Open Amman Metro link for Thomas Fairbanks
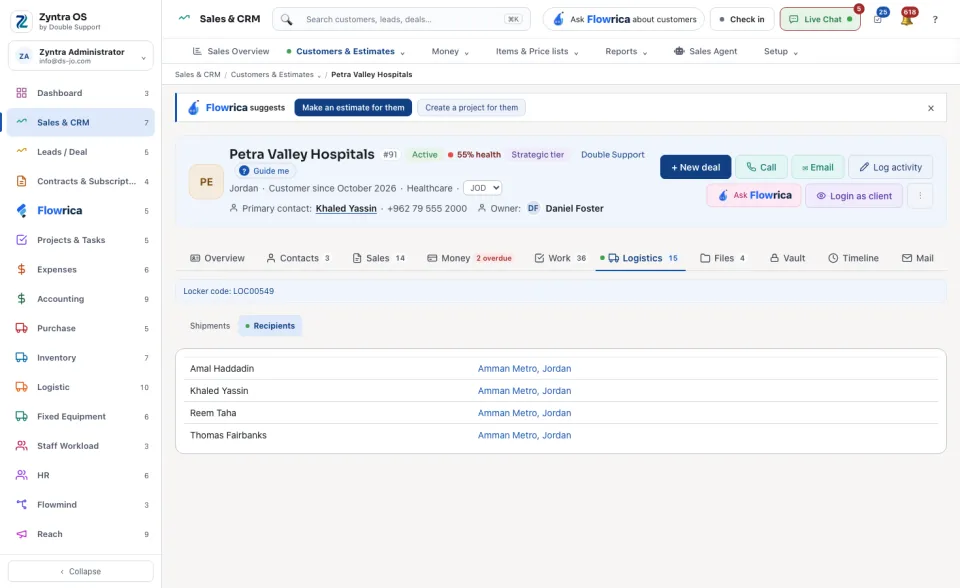 (524, 435)
